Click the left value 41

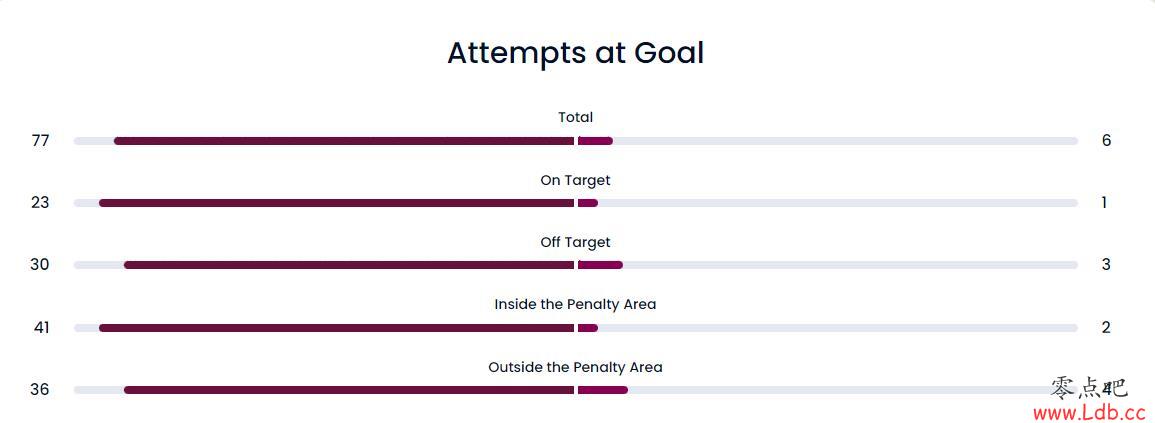click(x=41, y=327)
